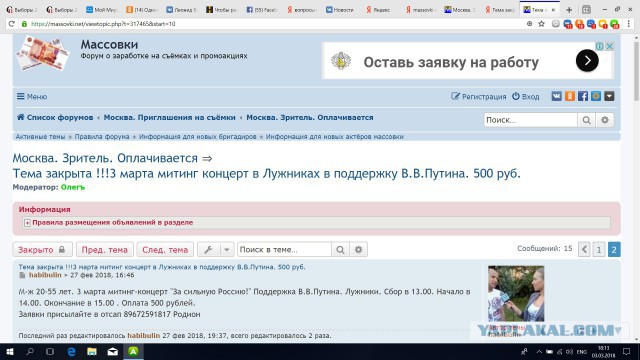Open the VK social icon
This screenshot has width=640, height=360.
pos(556,96)
